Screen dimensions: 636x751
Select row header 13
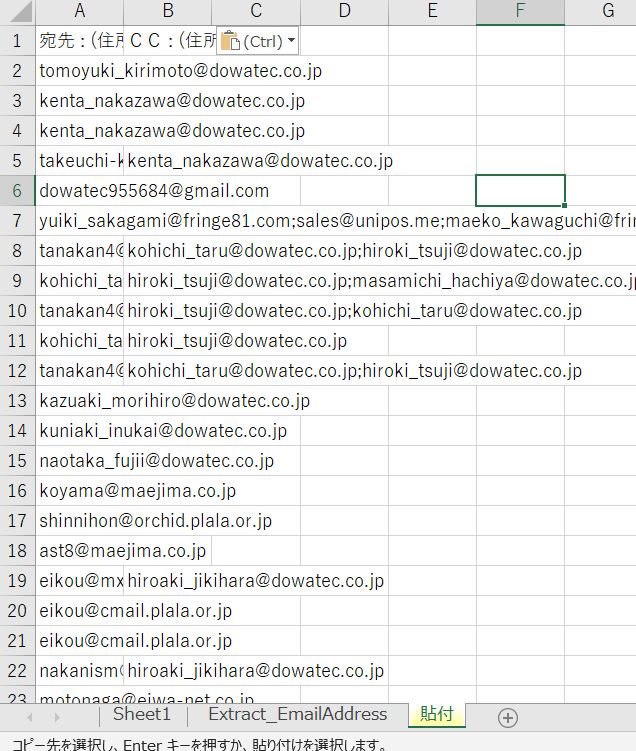[x=17, y=401]
